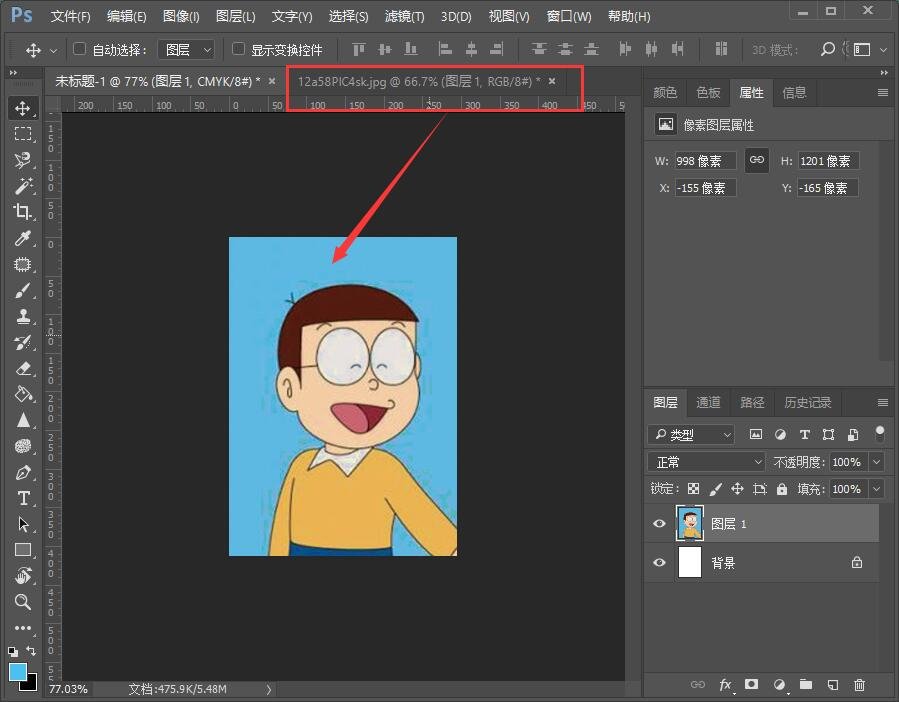Image resolution: width=899 pixels, height=702 pixels.
Task: Enable the 显示变换控件 checkbox
Action: coord(238,49)
